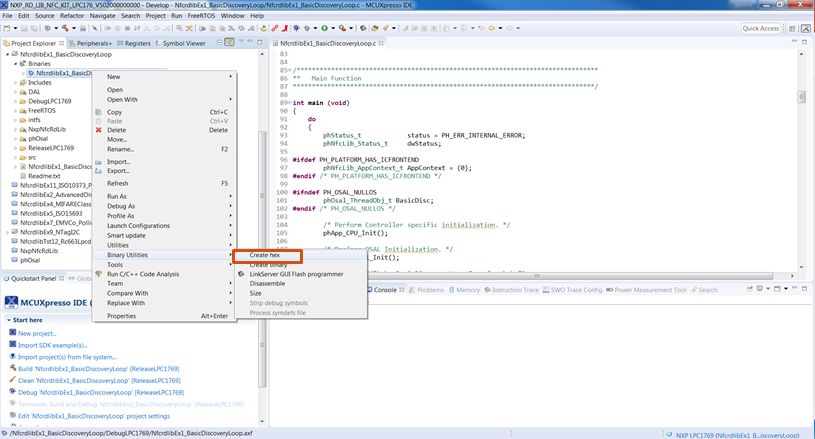The image size is (815, 439).
Task: Switch to the Symbol Viewer tab
Action: [x=183, y=43]
